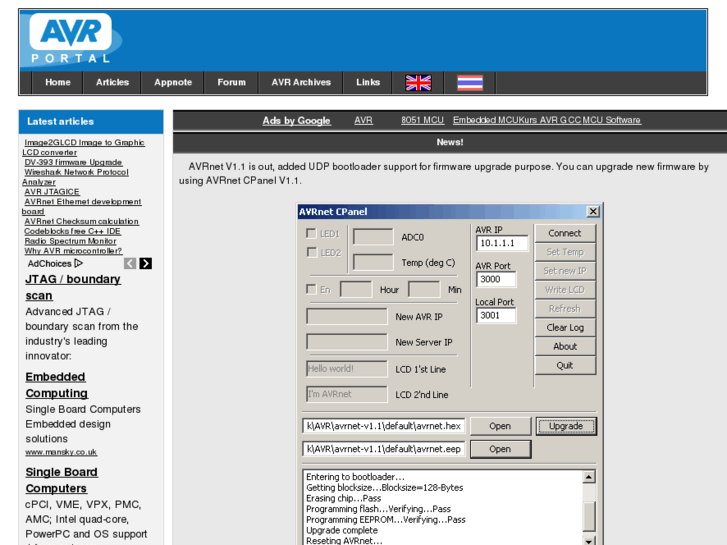Image resolution: width=727 pixels, height=545 pixels.
Task: Open Why AVR microcontroller? article
Action: [73, 251]
